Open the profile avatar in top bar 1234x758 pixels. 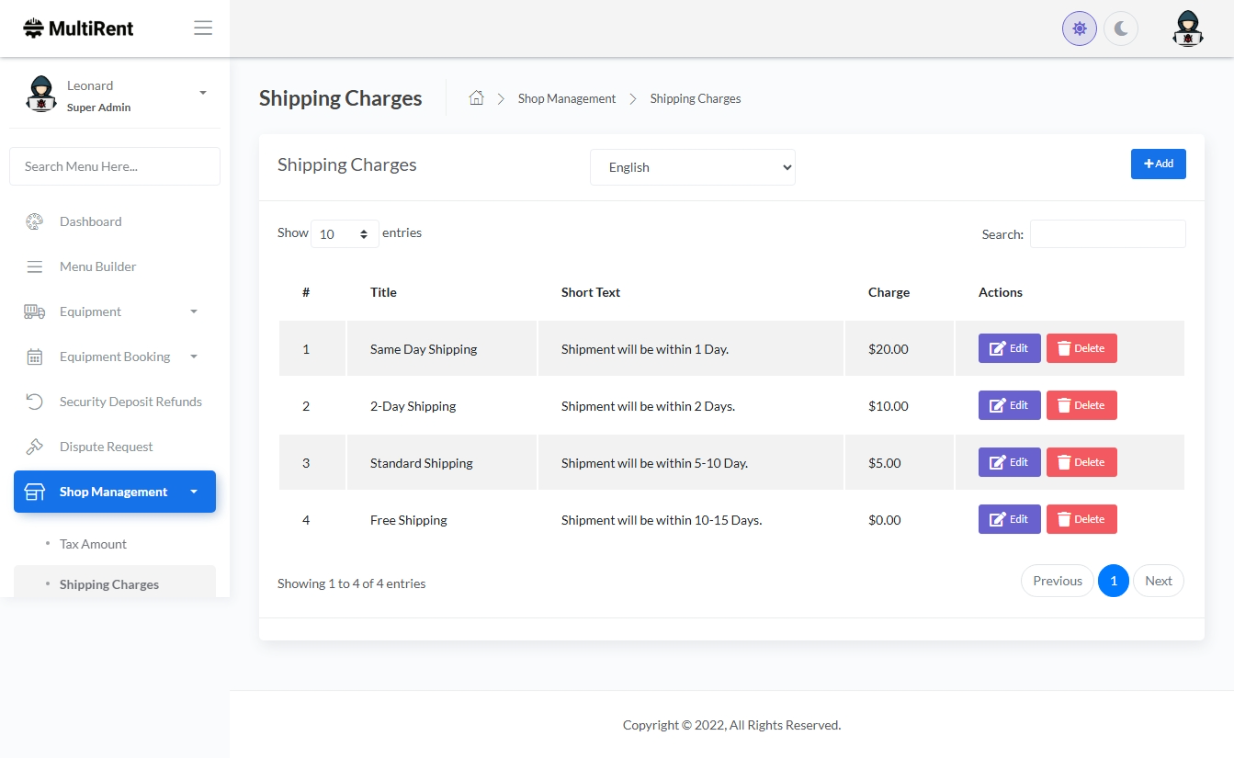click(x=1187, y=29)
